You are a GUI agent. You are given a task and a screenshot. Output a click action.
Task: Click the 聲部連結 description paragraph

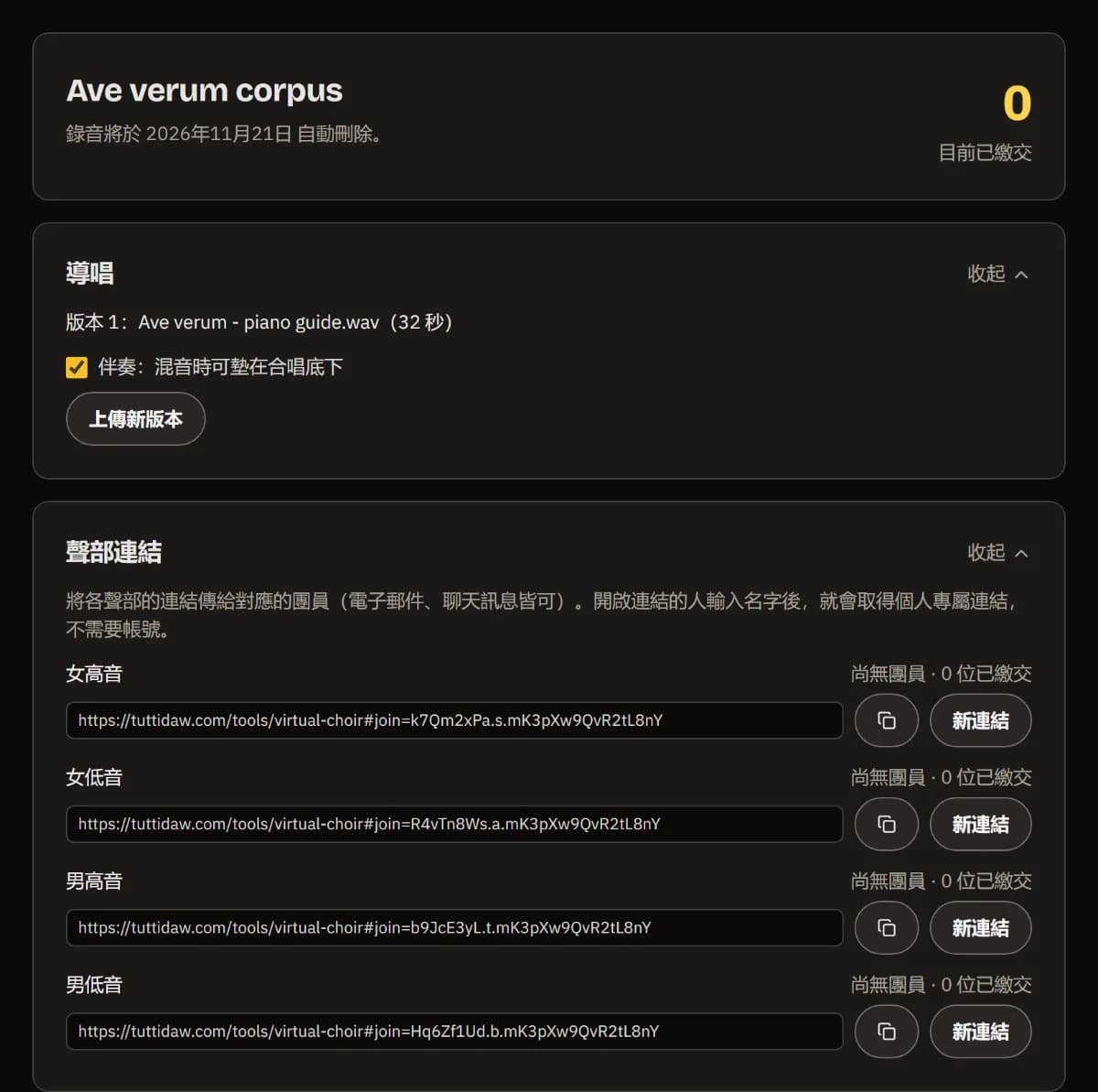542,615
